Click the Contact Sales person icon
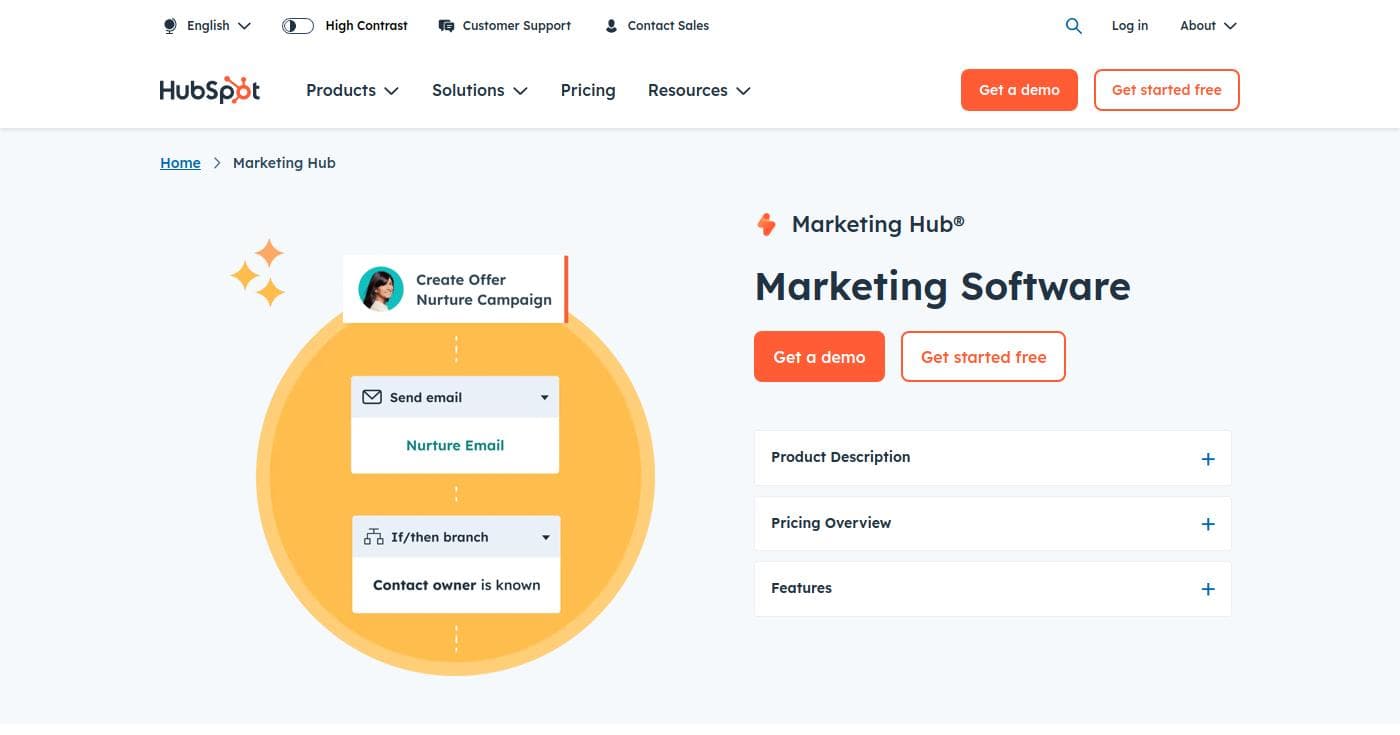This screenshot has width=1400, height=735. (x=611, y=25)
